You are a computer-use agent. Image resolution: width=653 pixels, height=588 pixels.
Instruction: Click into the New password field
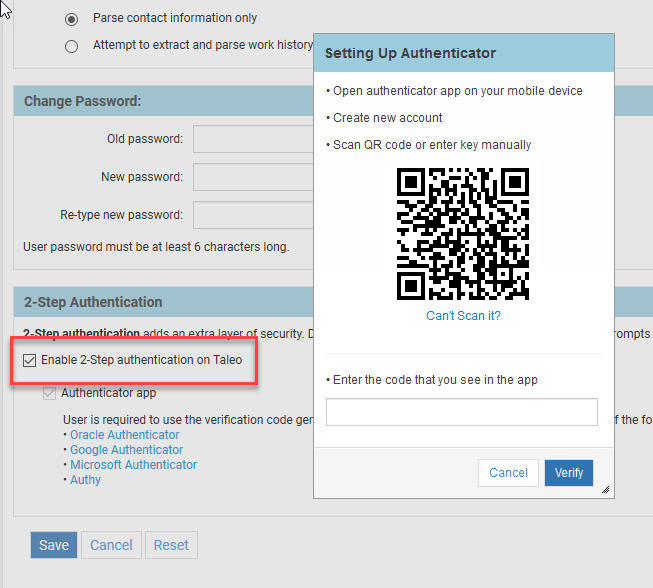point(253,177)
